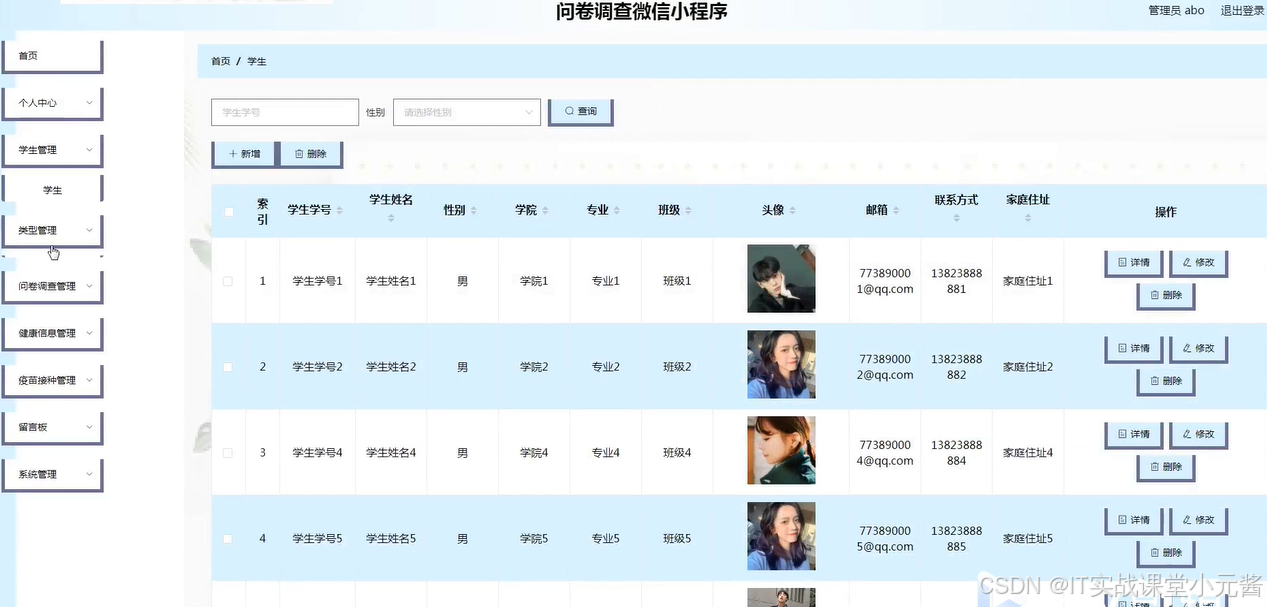Go to 首页 in the sidebar

[x=52, y=56]
